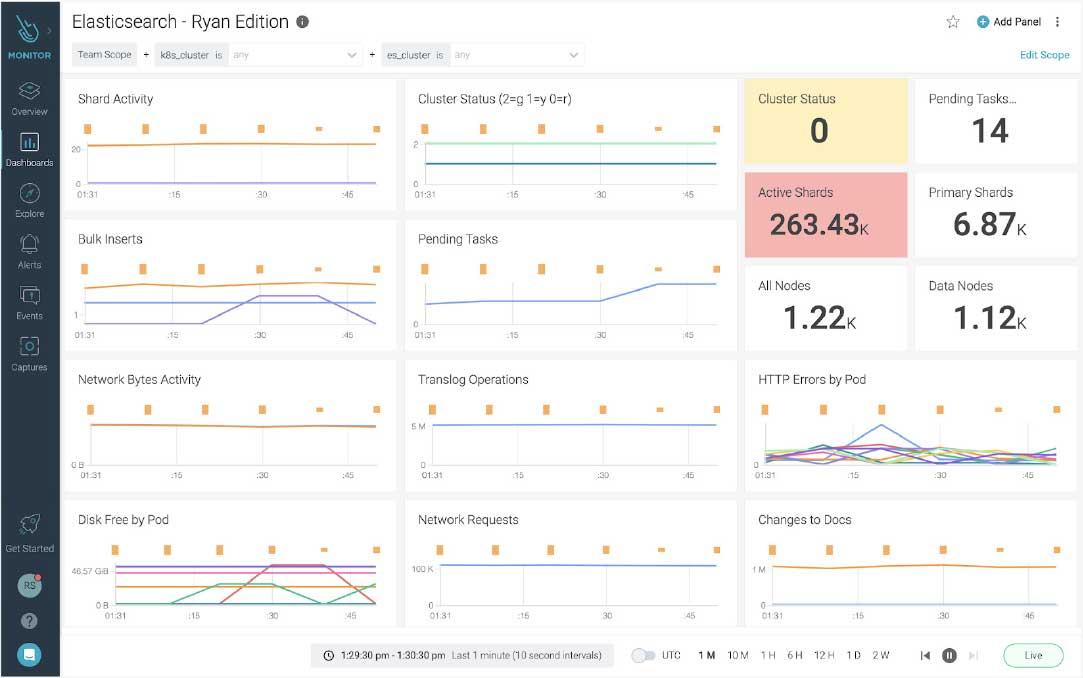Click the red Active Shards panel
Screen dimensions: 1083x678
[826, 215]
